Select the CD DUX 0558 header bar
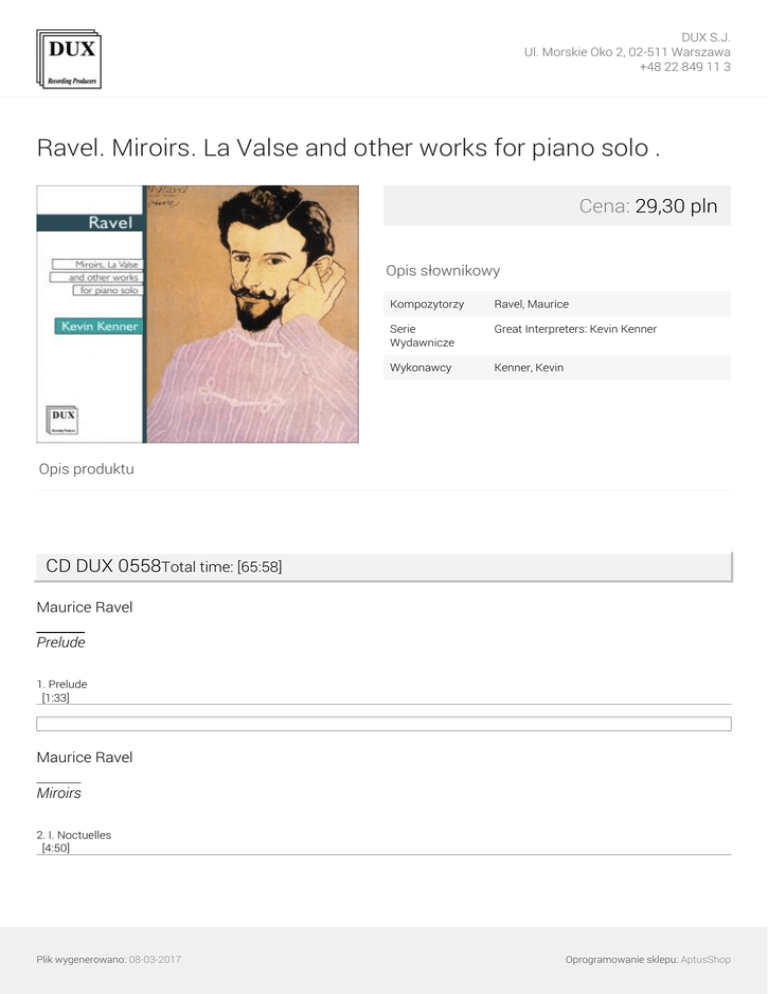This screenshot has width=768, height=994. (384, 566)
